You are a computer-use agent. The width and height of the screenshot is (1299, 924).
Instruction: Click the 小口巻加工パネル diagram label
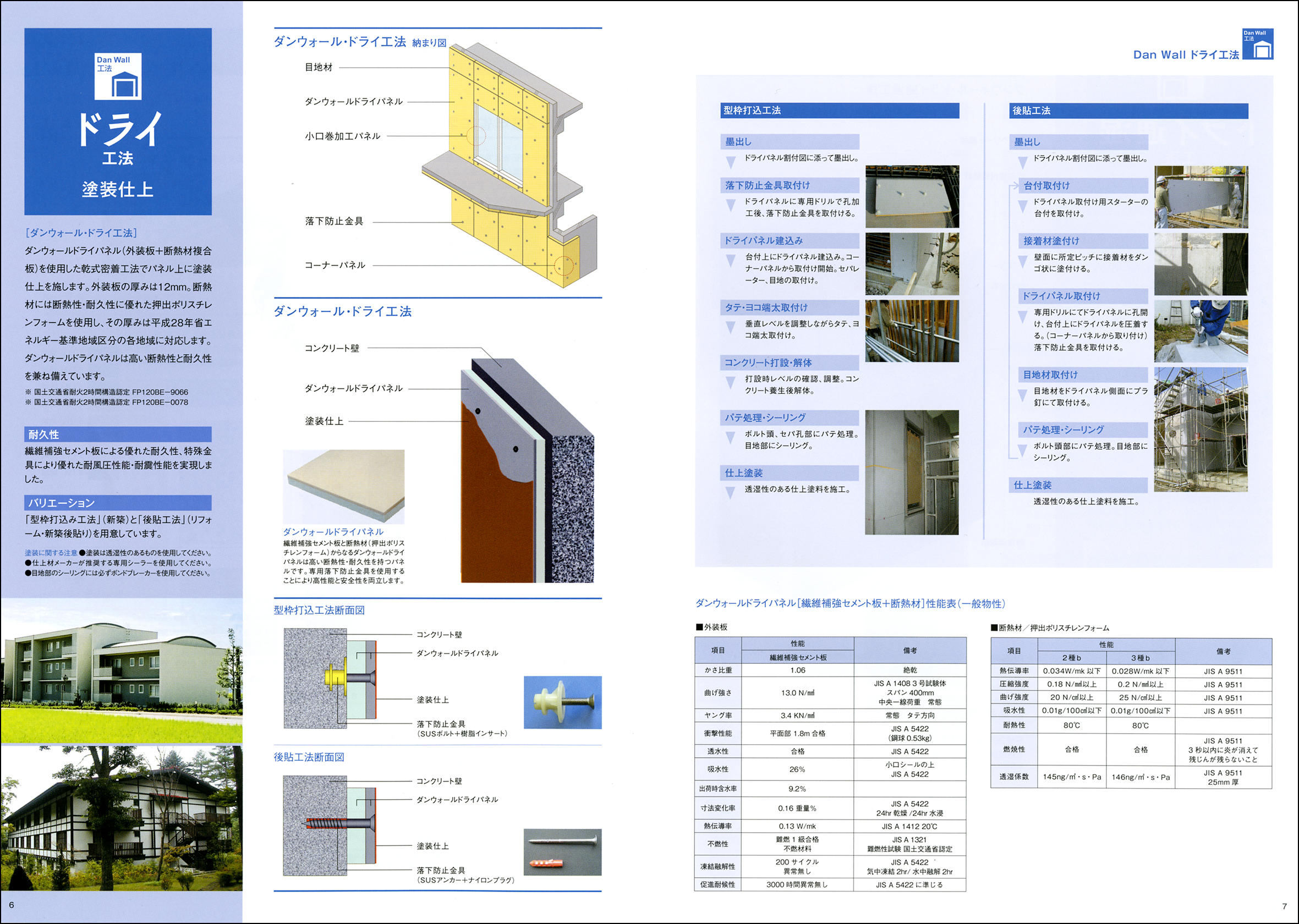pos(343,136)
